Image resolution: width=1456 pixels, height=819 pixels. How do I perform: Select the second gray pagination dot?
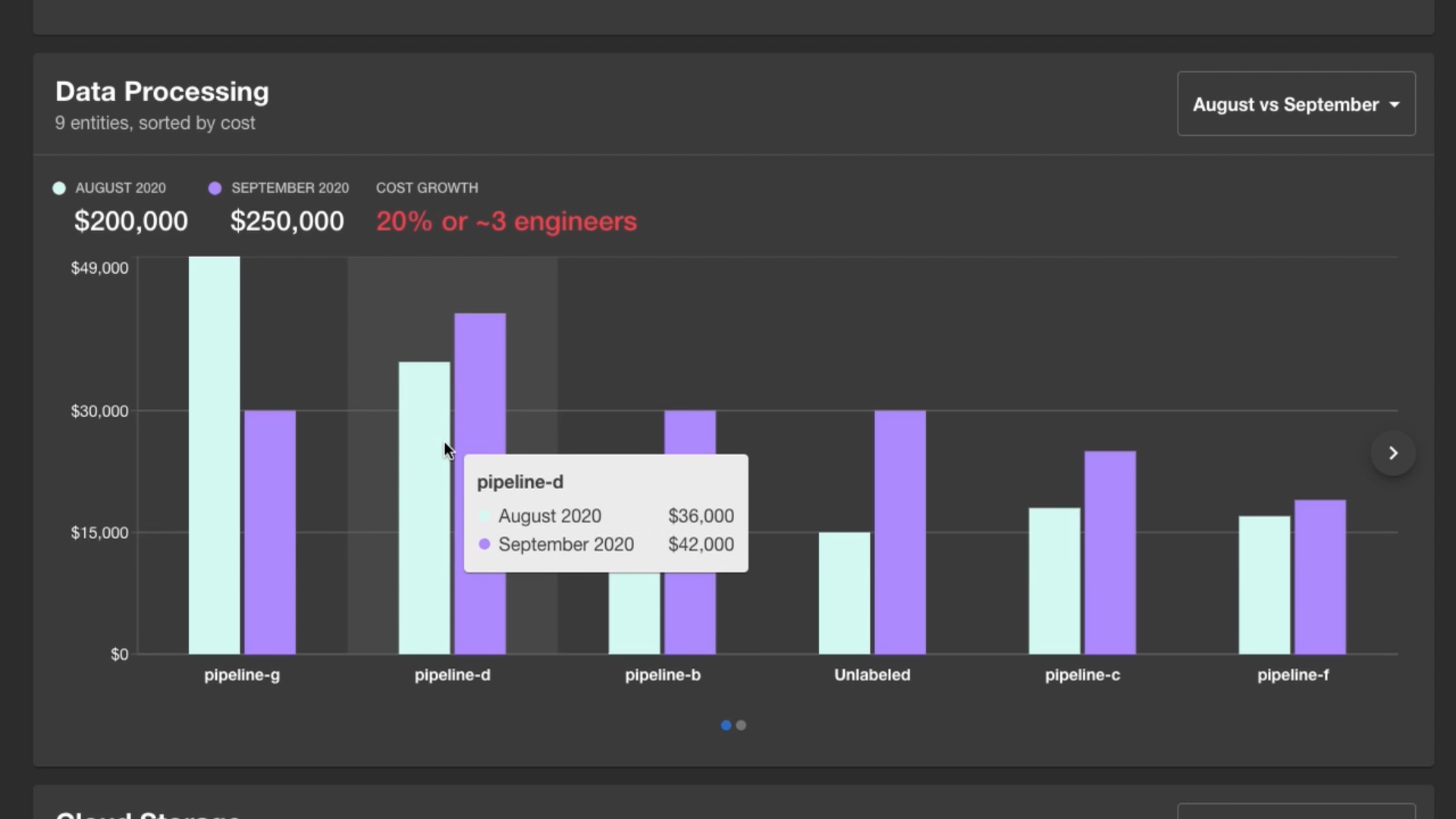(x=742, y=726)
